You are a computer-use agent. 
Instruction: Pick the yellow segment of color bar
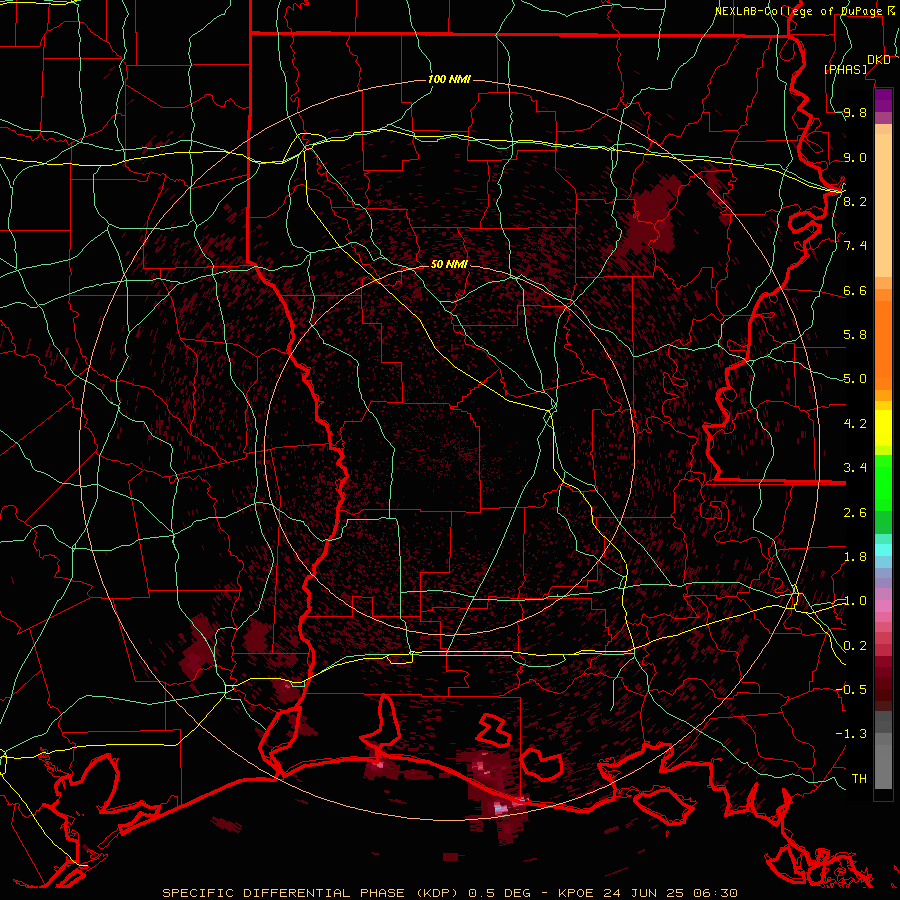pos(883,428)
